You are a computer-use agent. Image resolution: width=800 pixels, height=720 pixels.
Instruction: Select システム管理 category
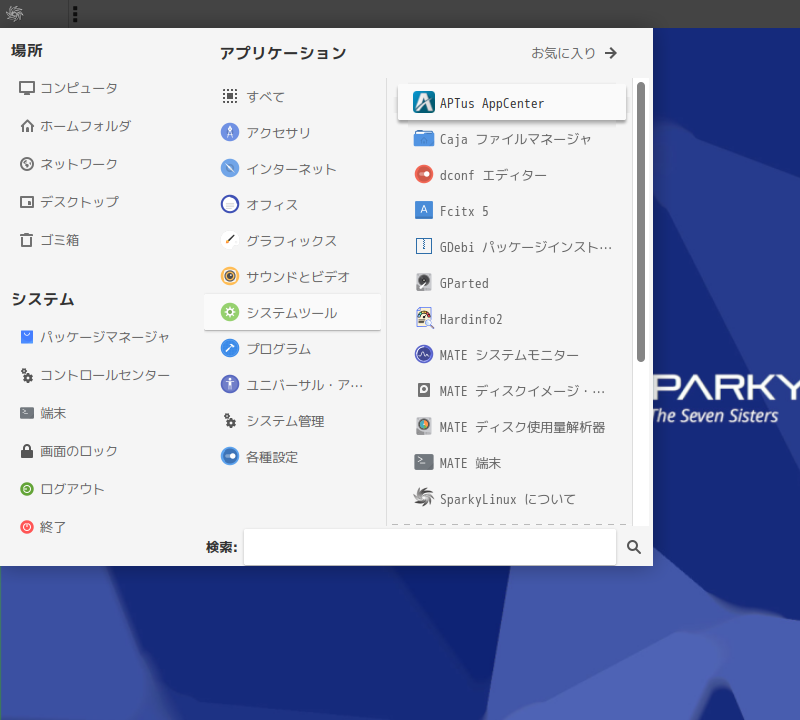tap(292, 420)
